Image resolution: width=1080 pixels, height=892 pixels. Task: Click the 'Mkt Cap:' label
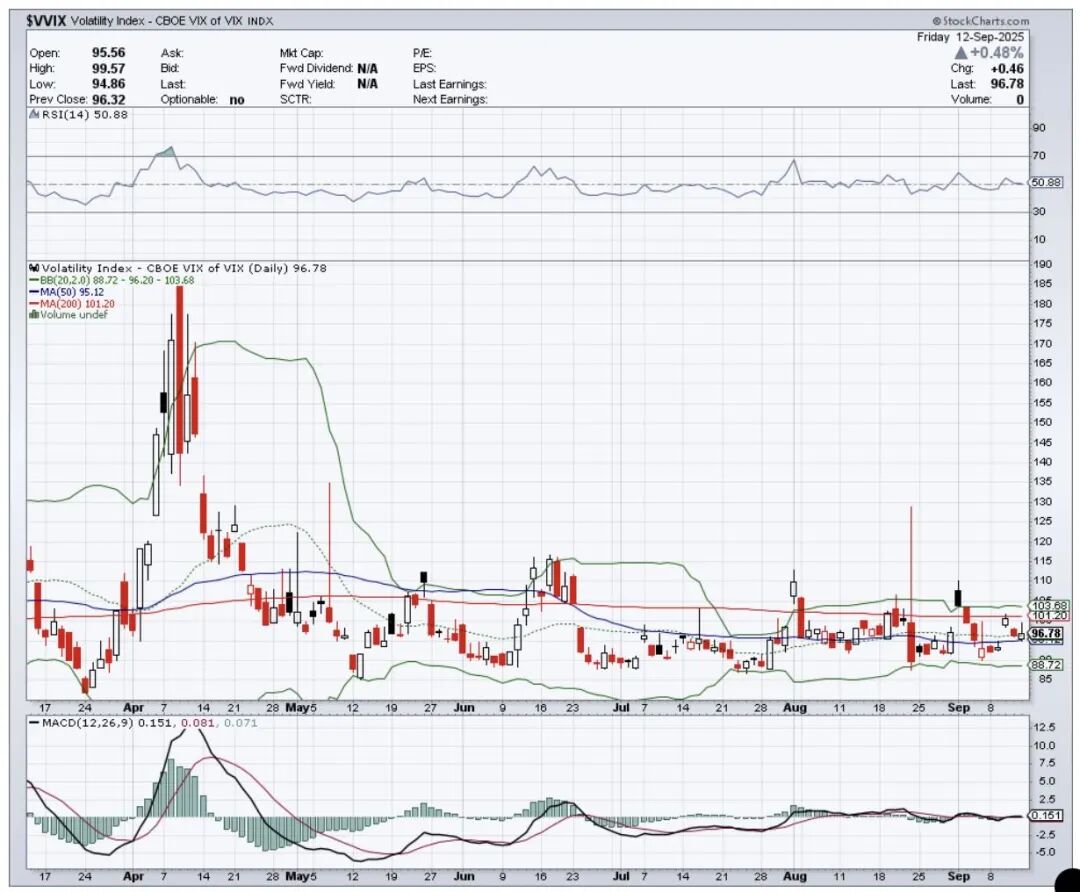click(x=301, y=53)
